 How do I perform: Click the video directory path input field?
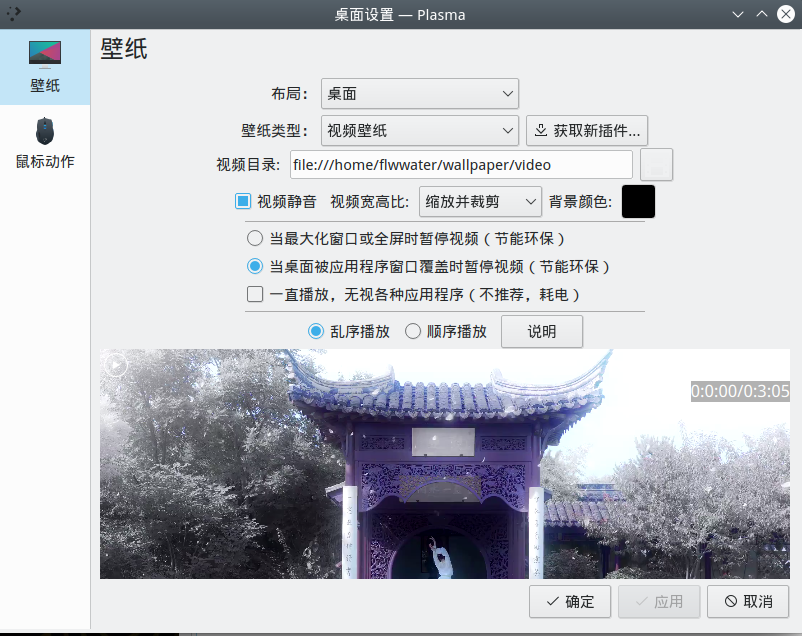coord(461,165)
